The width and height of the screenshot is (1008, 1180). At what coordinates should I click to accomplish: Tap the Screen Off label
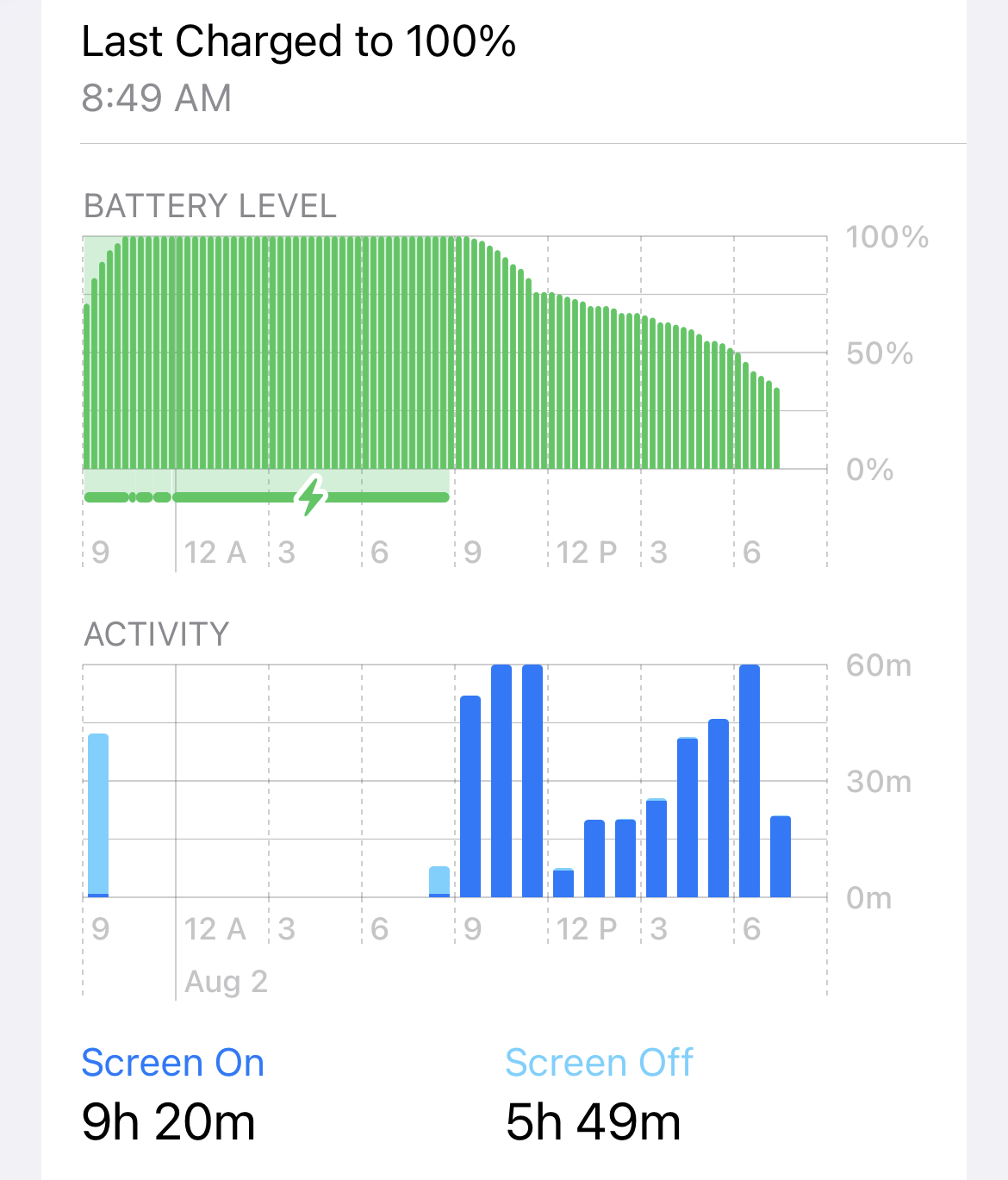(x=599, y=1063)
